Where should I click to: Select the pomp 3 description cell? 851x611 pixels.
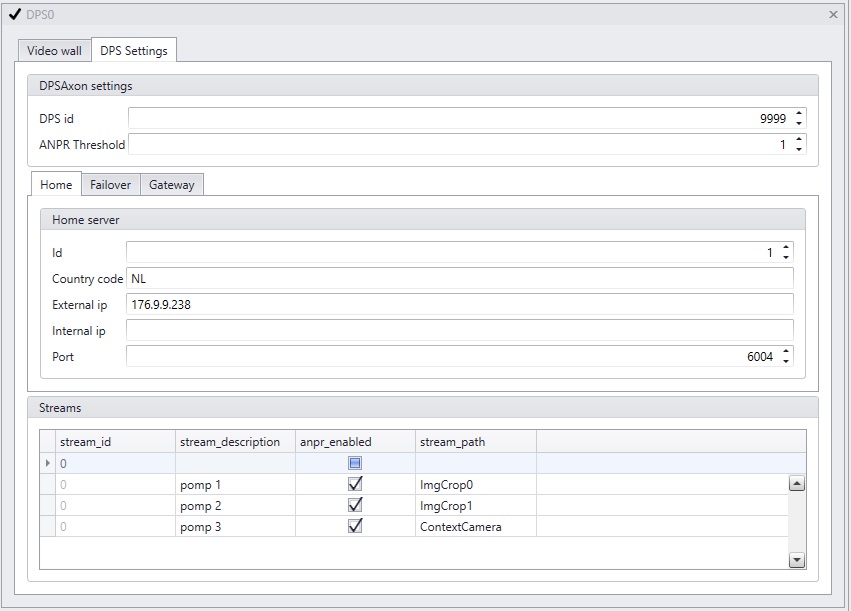click(236, 527)
